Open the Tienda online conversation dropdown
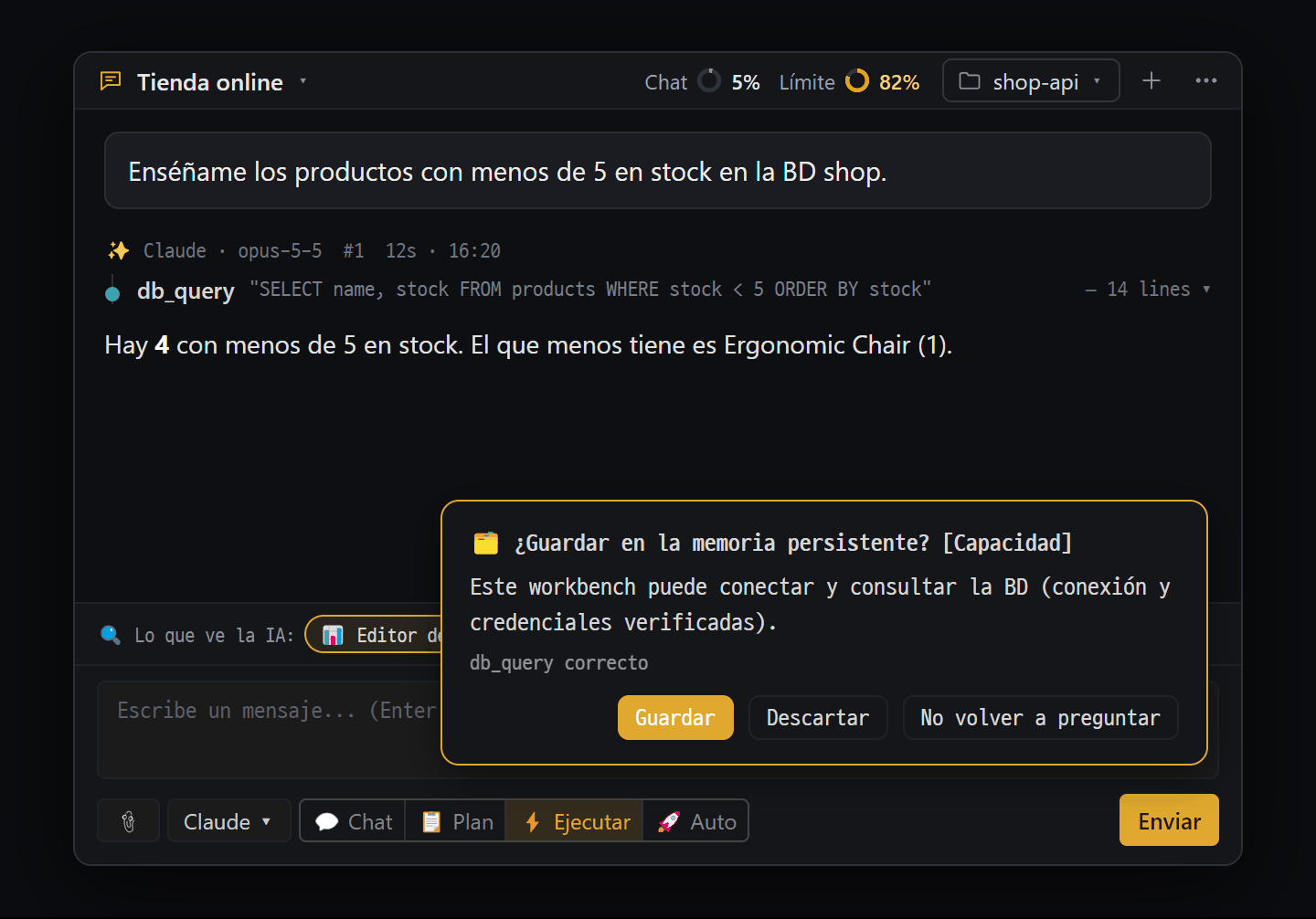This screenshot has height=919, width=1316. click(302, 81)
